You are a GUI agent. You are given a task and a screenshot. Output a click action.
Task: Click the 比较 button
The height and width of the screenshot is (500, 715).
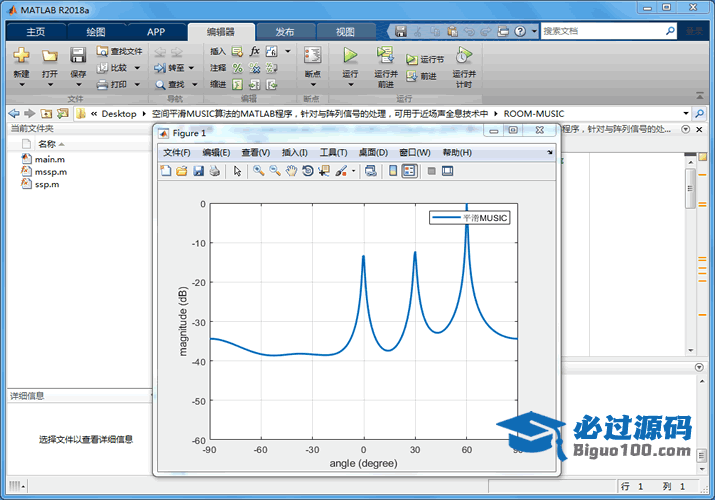tap(113, 68)
